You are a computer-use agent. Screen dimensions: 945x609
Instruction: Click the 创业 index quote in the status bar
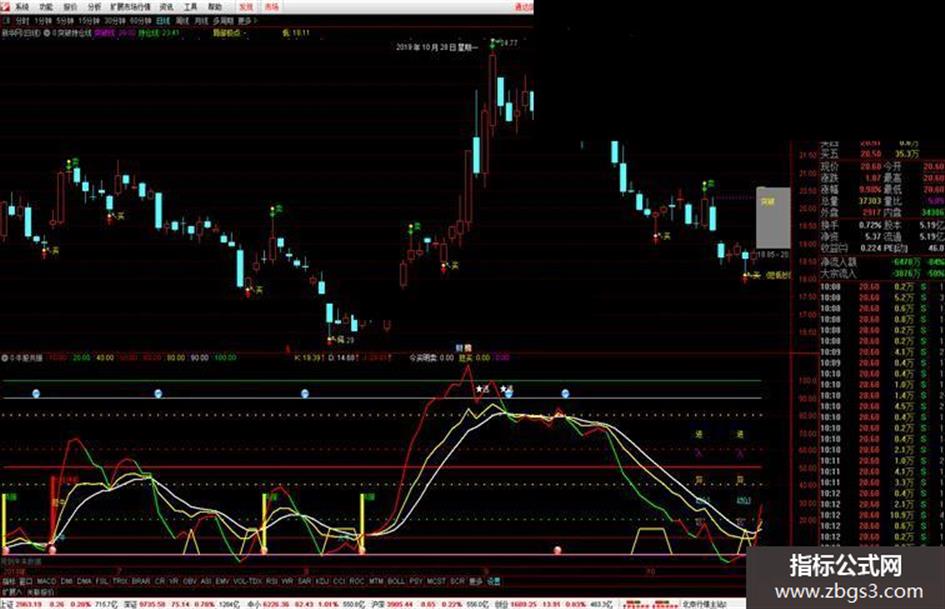[x=553, y=604]
